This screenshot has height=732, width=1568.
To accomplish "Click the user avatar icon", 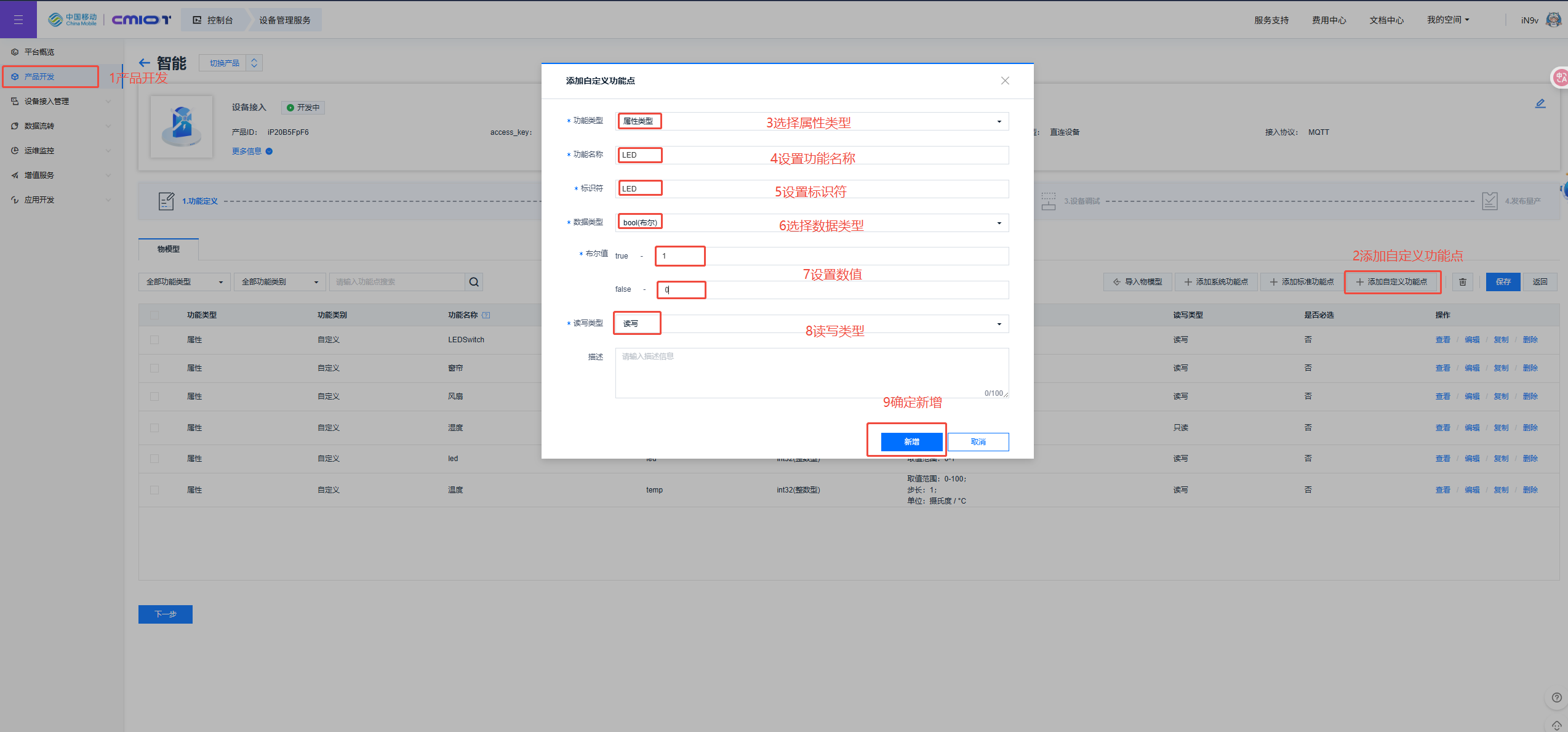I will tap(1553, 20).
